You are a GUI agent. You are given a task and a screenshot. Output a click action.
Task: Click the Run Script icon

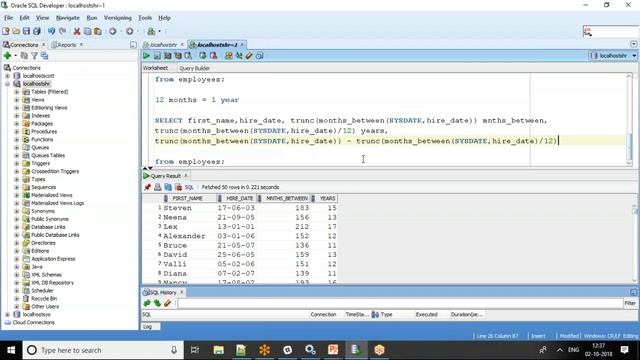(157, 56)
